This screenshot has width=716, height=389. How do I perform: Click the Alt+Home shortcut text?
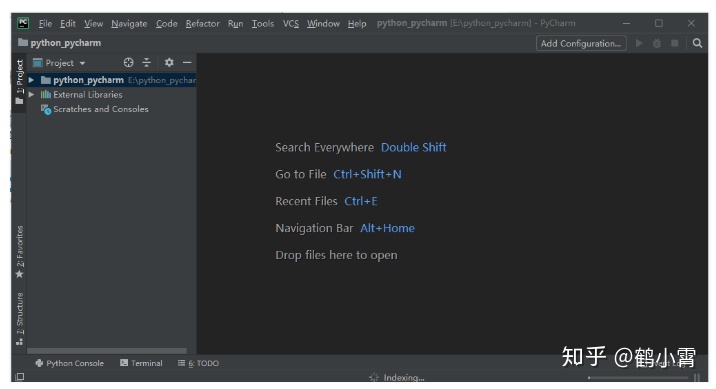388,228
